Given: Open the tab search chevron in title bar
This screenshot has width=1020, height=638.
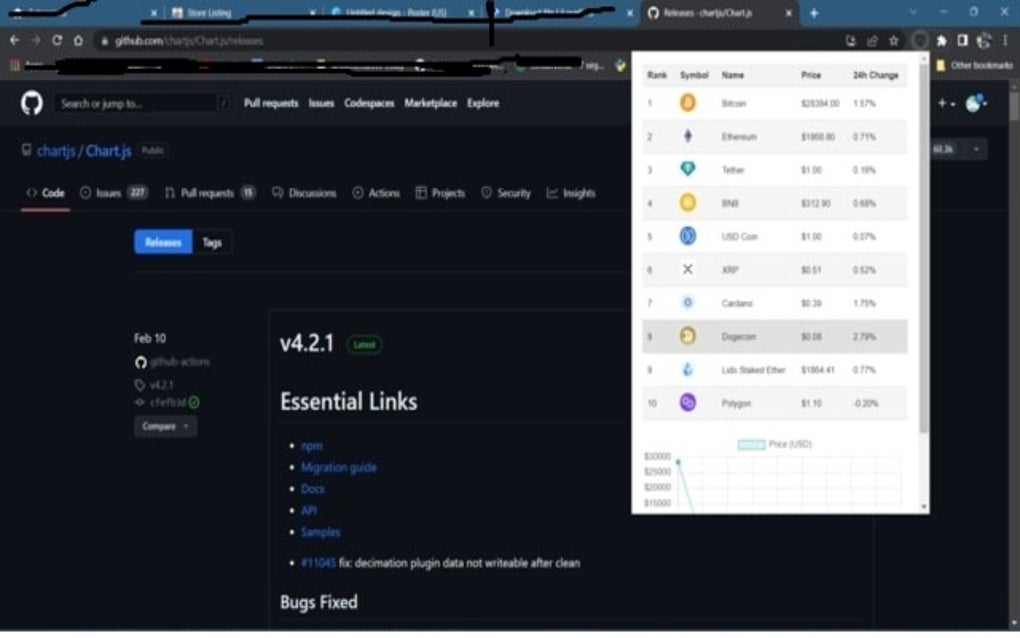Looking at the screenshot, I should 913,12.
